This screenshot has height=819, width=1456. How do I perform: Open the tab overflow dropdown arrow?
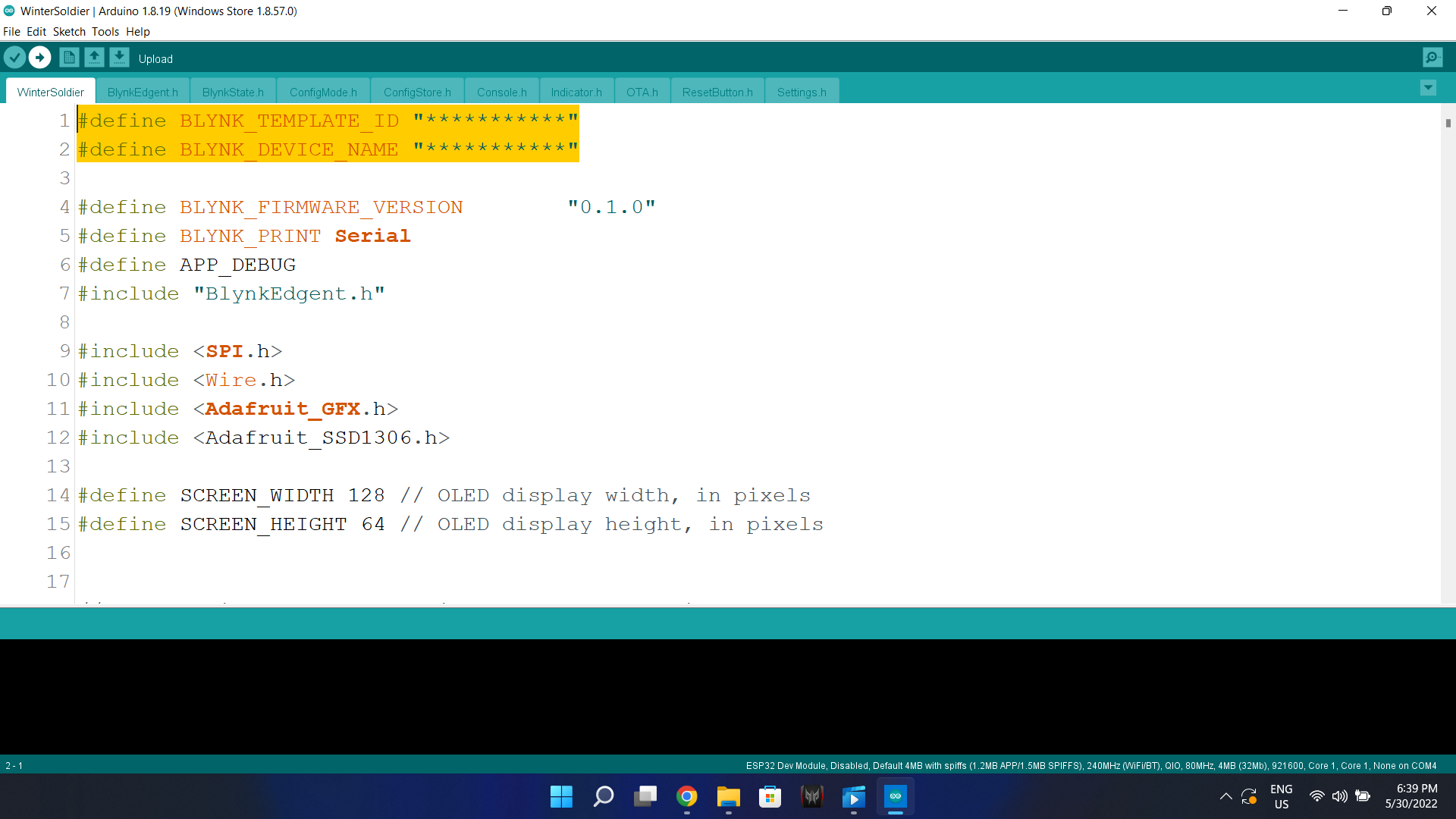tap(1429, 88)
